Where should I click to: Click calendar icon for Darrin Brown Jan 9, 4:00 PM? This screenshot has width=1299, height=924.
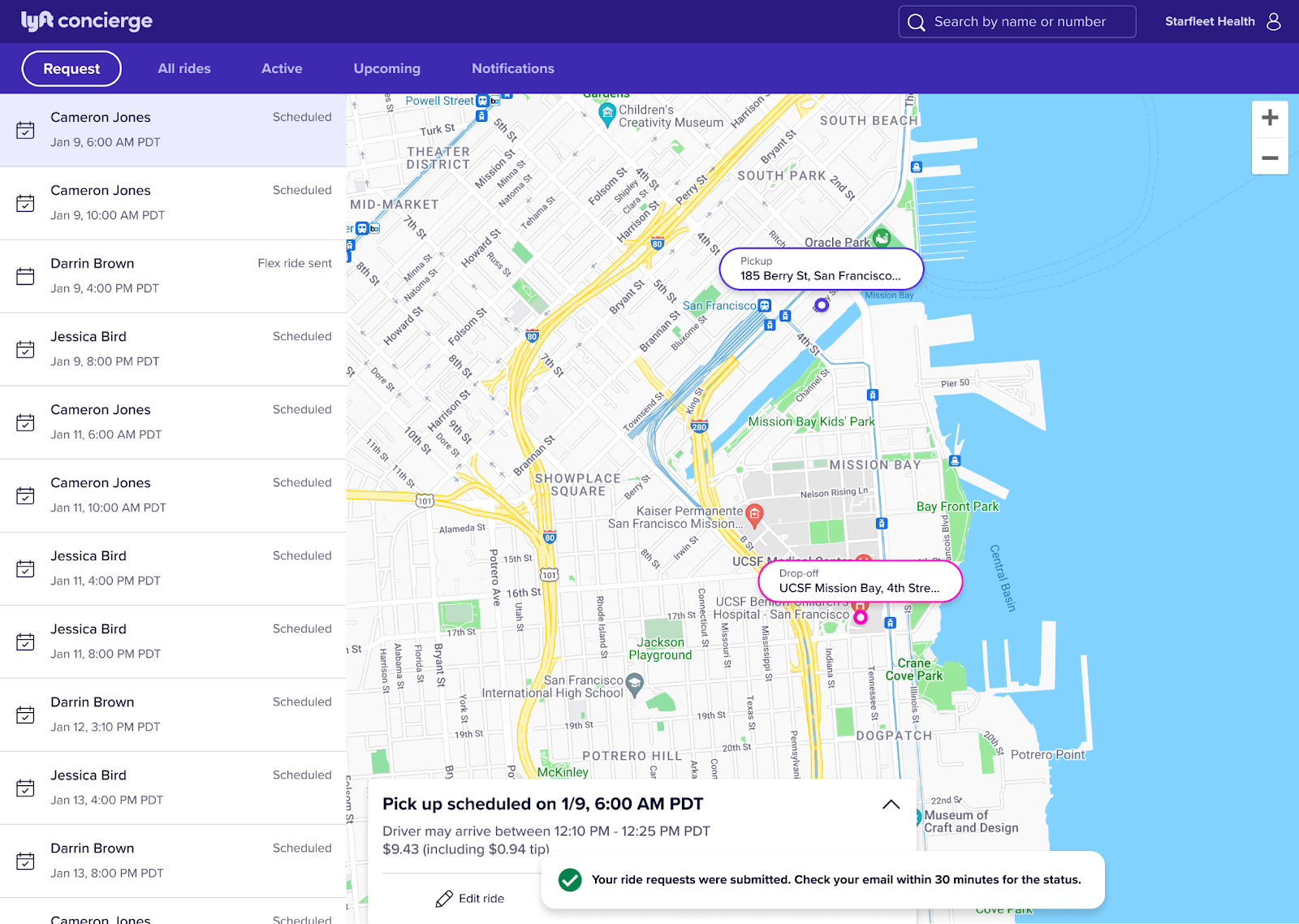point(25,276)
